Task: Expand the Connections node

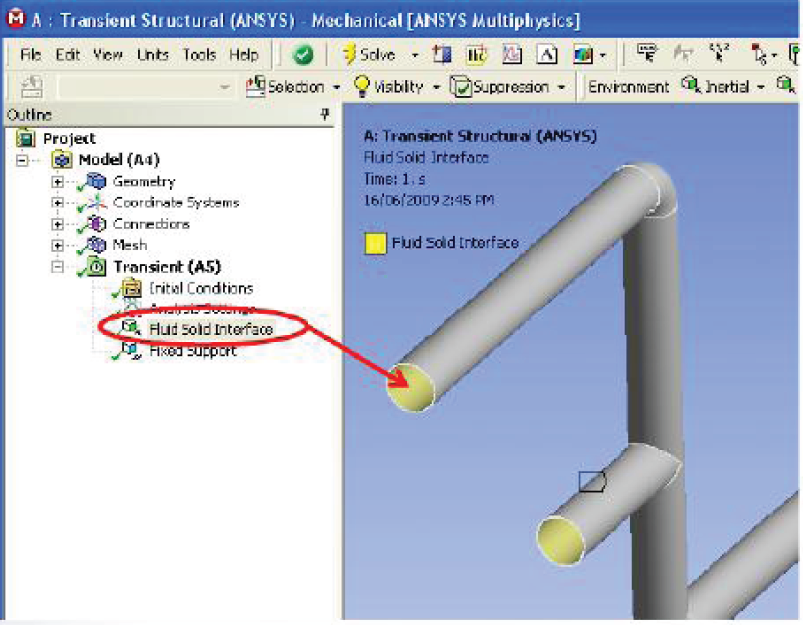Action: (57, 224)
